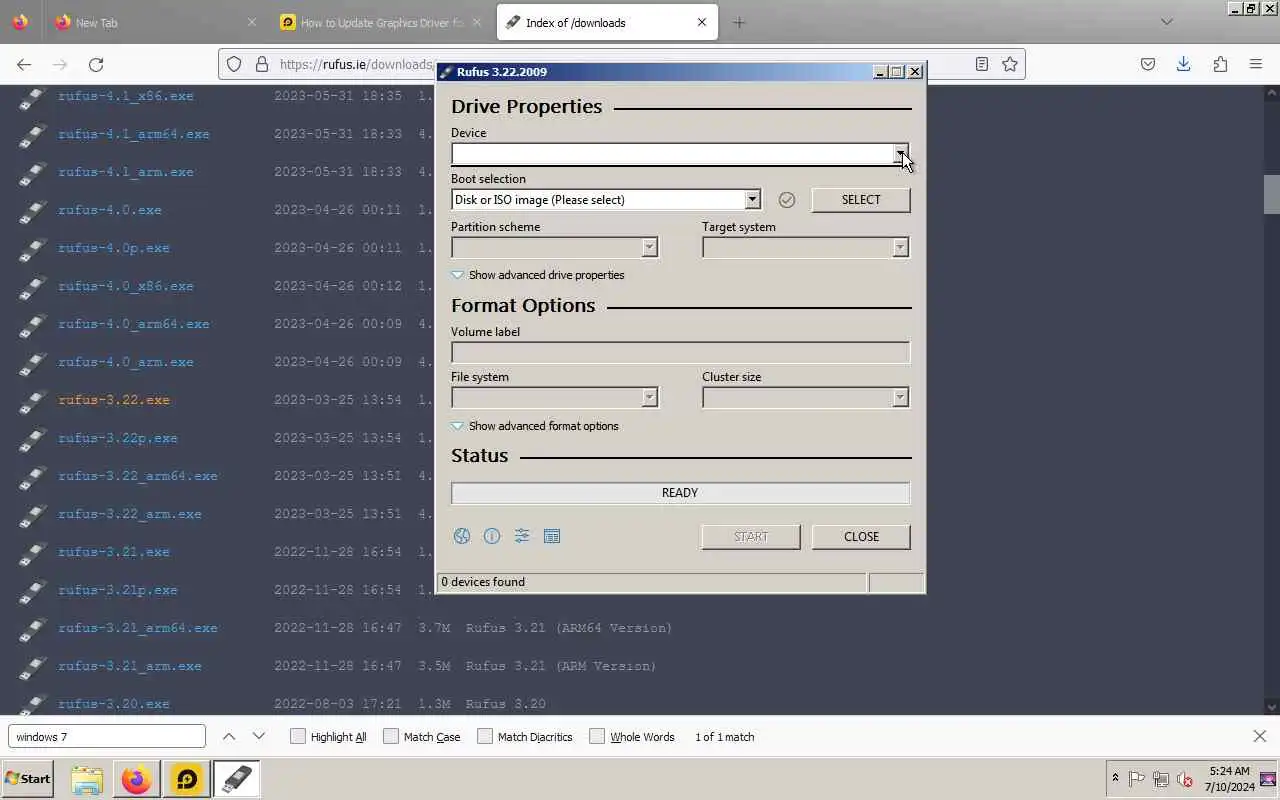Image resolution: width=1280 pixels, height=800 pixels.
Task: Open the rufus-3.20.exe link
Action: [x=114, y=704]
